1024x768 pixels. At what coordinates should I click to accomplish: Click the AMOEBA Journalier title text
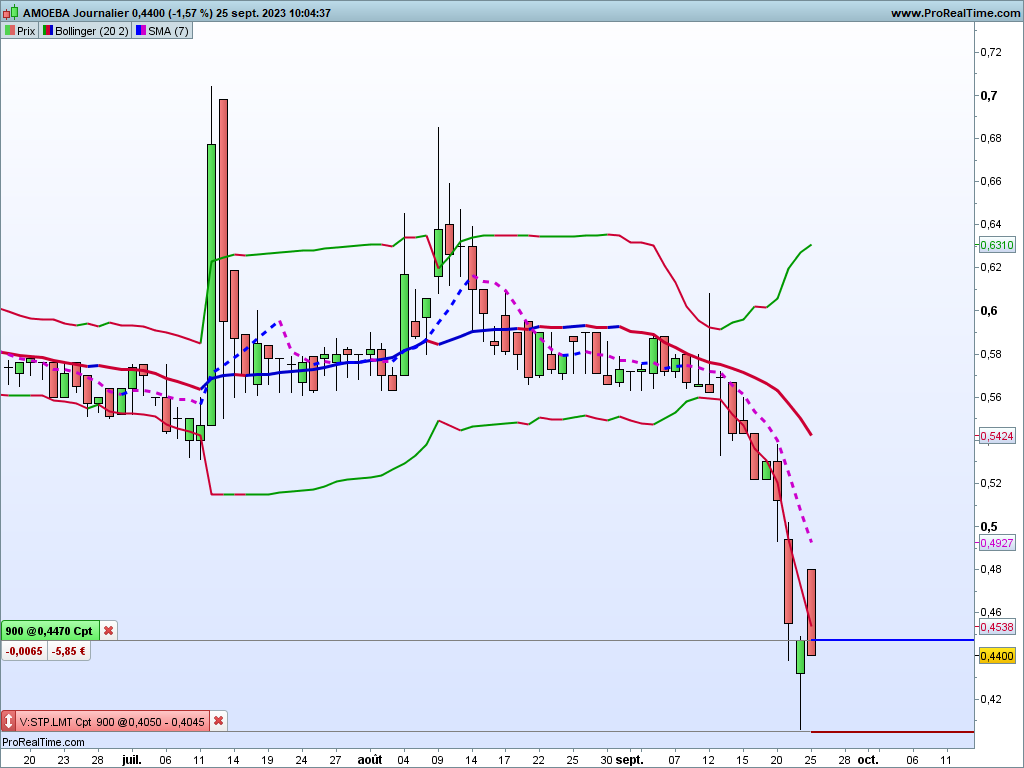pos(76,13)
